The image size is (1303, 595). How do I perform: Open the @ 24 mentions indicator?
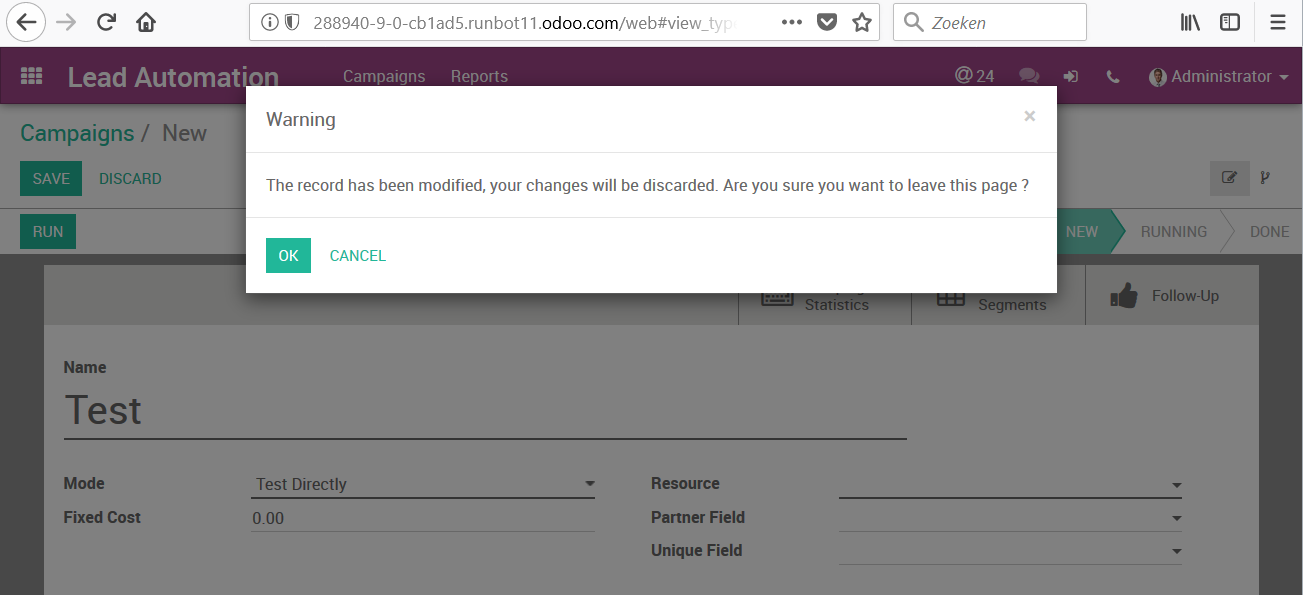point(974,76)
